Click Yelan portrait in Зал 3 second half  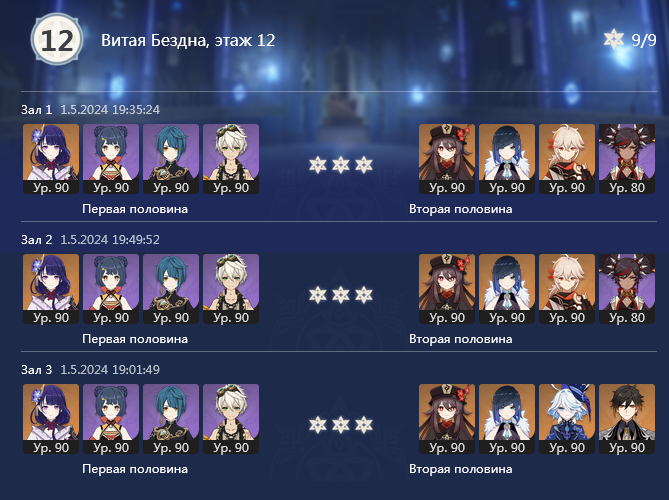click(x=507, y=419)
